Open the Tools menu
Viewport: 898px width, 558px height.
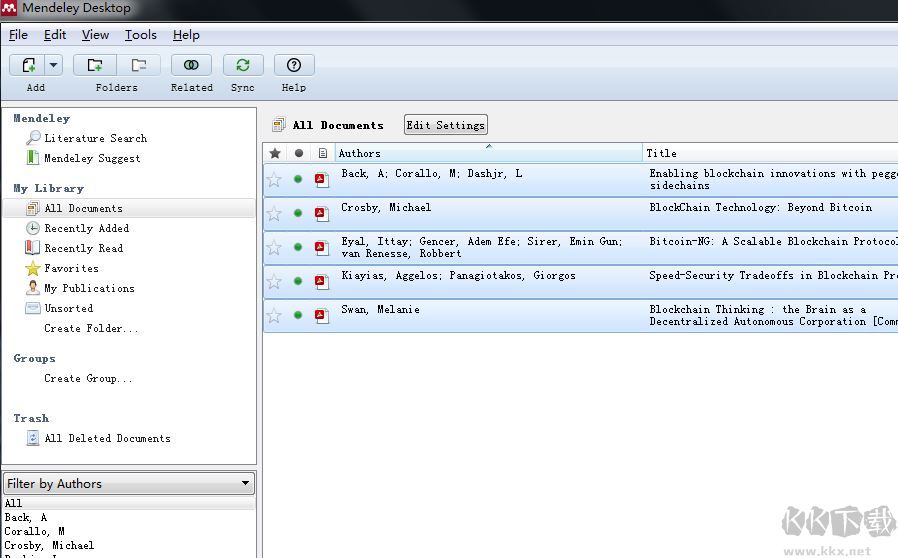[141, 35]
